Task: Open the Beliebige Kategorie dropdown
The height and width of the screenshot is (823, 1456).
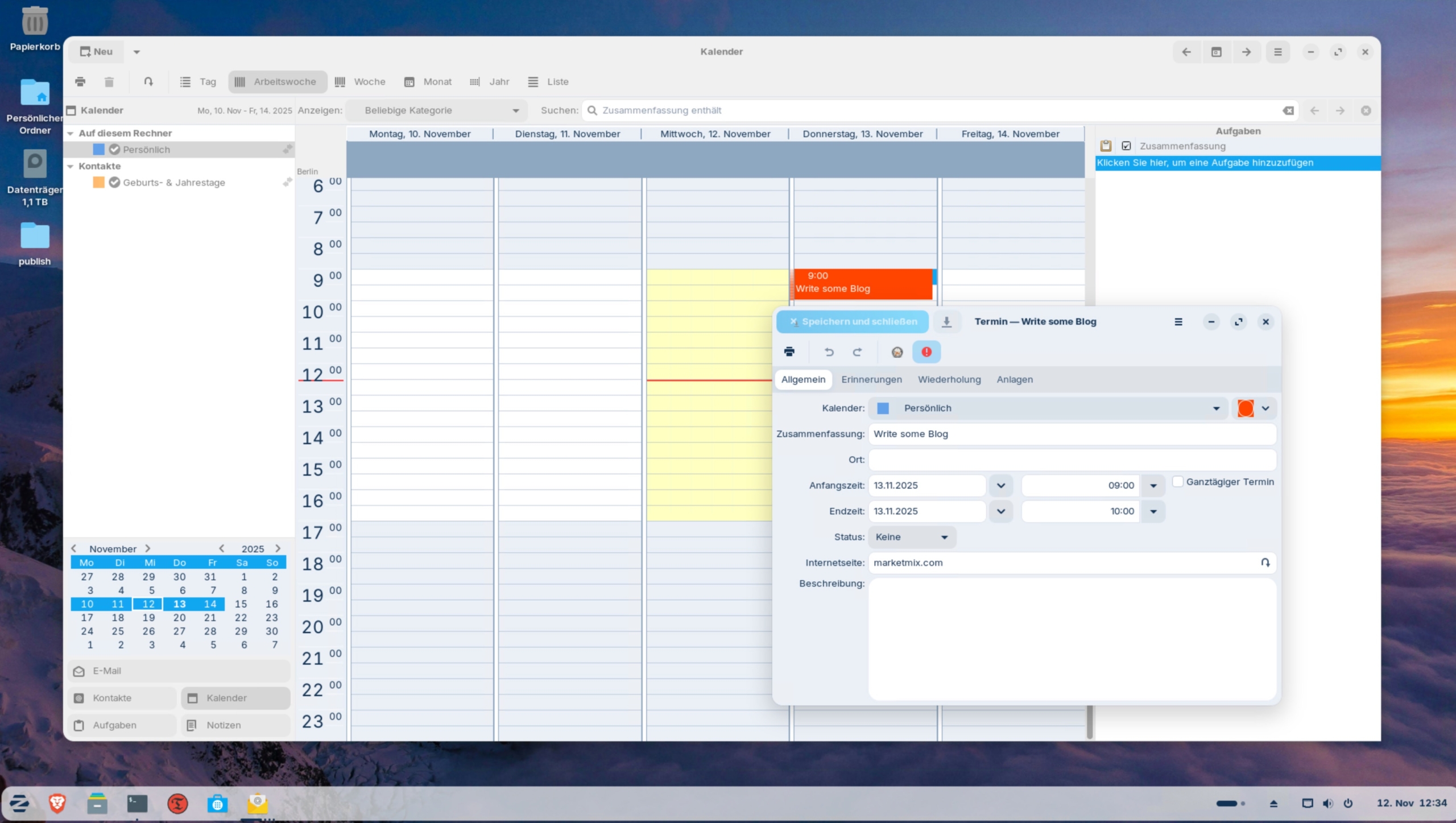Action: tap(437, 110)
